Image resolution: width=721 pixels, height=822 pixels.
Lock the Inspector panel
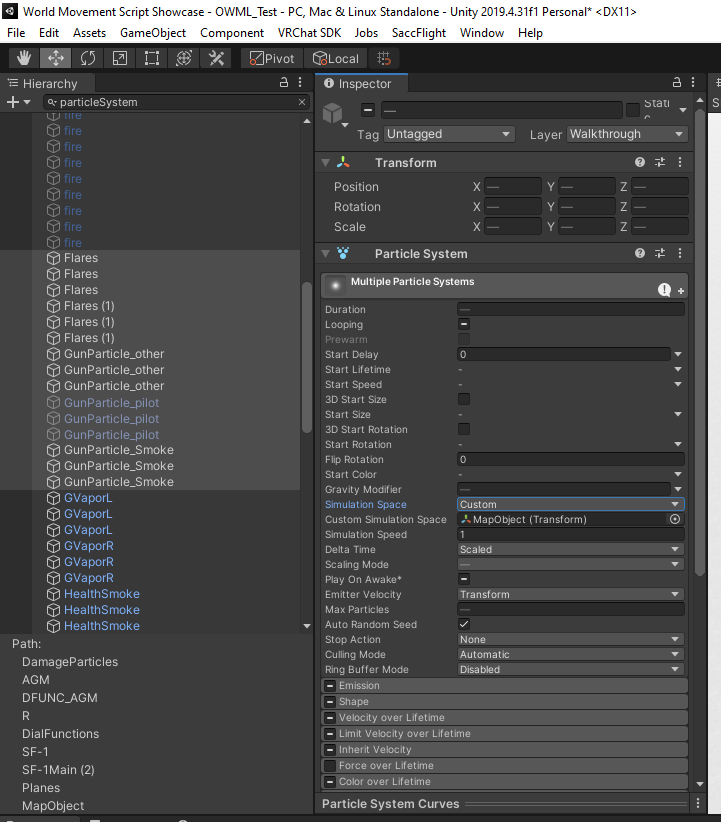tap(677, 82)
